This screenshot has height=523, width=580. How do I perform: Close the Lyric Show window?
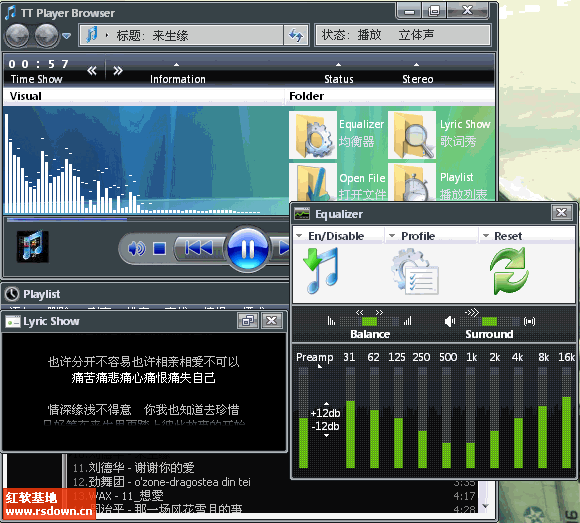pyautogui.click(x=272, y=321)
